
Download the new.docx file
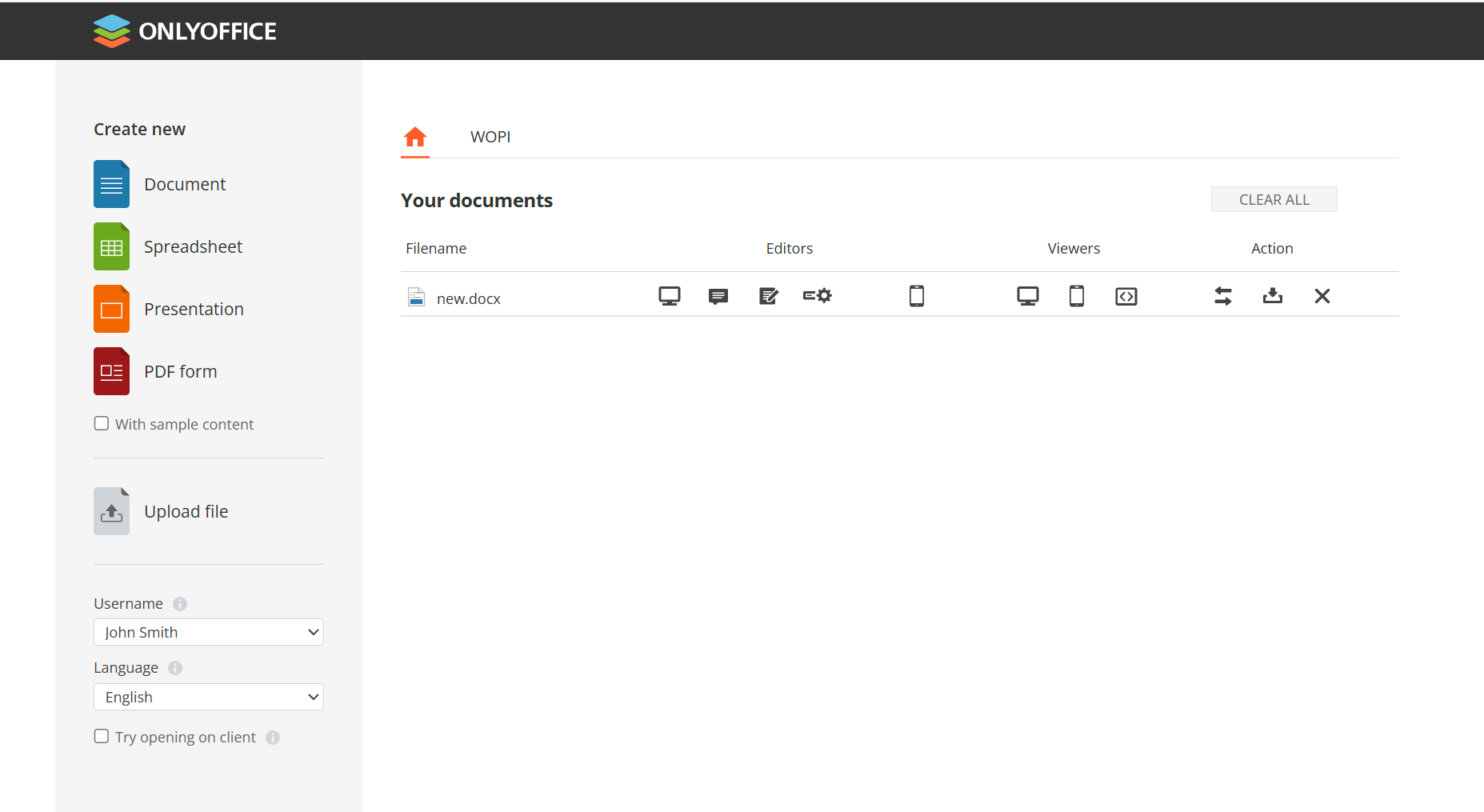click(1273, 296)
